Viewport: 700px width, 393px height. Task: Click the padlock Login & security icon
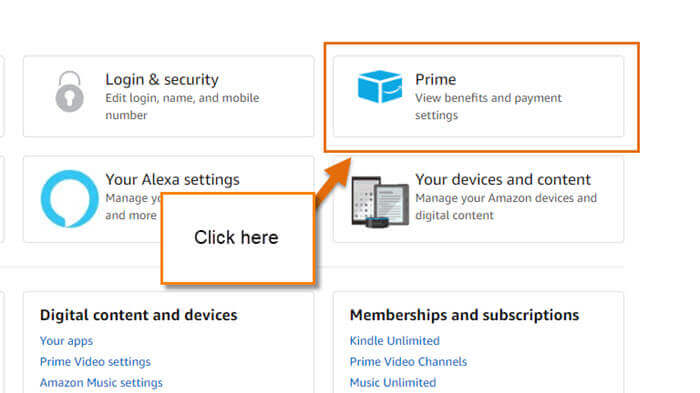tap(69, 92)
